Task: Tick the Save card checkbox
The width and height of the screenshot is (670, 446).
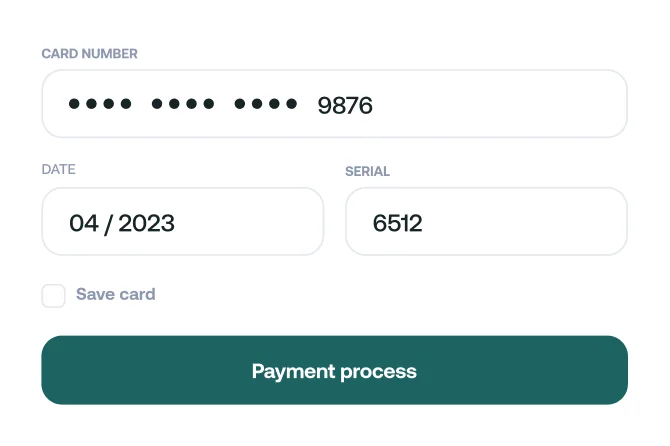Action: click(x=53, y=295)
